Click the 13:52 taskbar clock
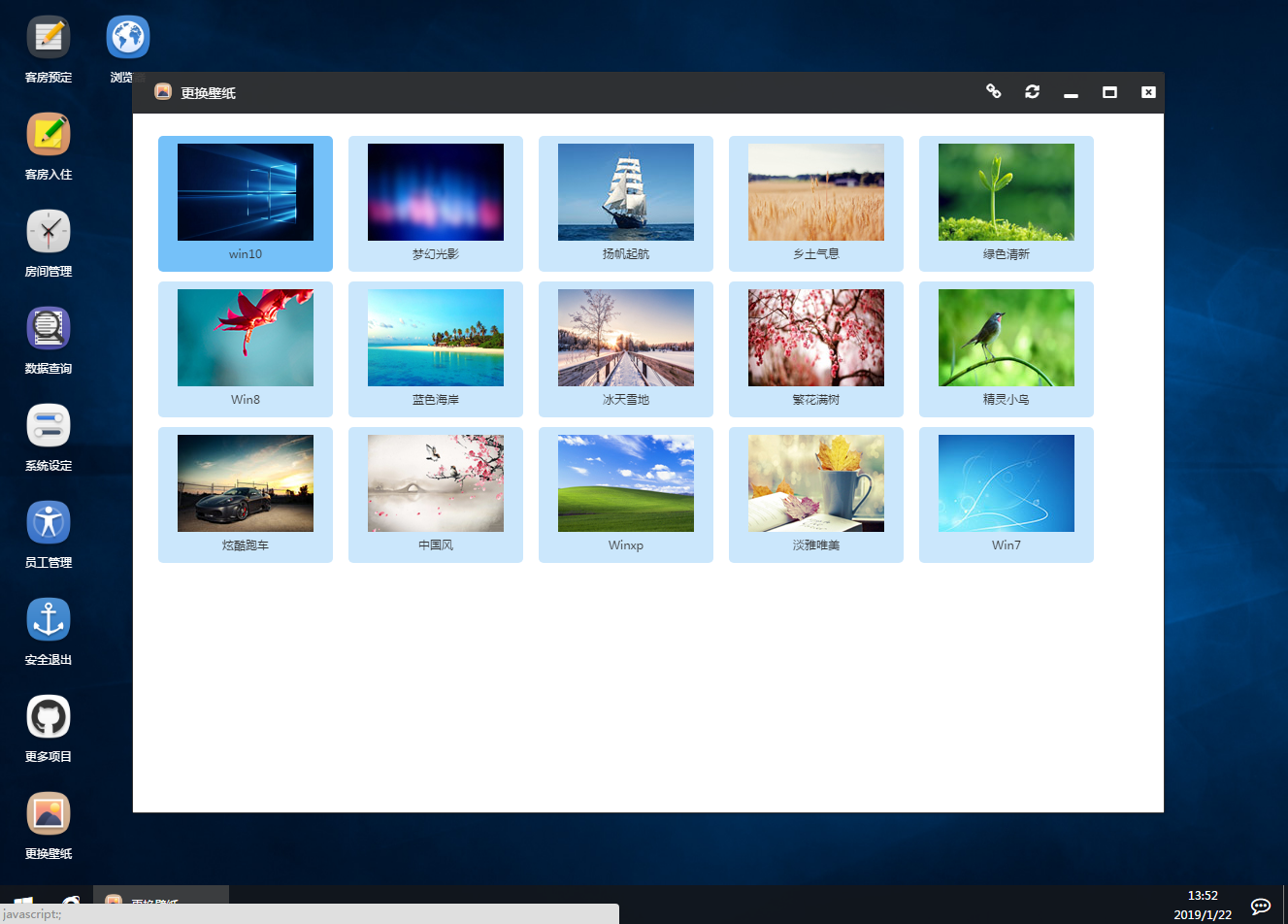Screen dimensions: 1288x924 coord(1203,896)
